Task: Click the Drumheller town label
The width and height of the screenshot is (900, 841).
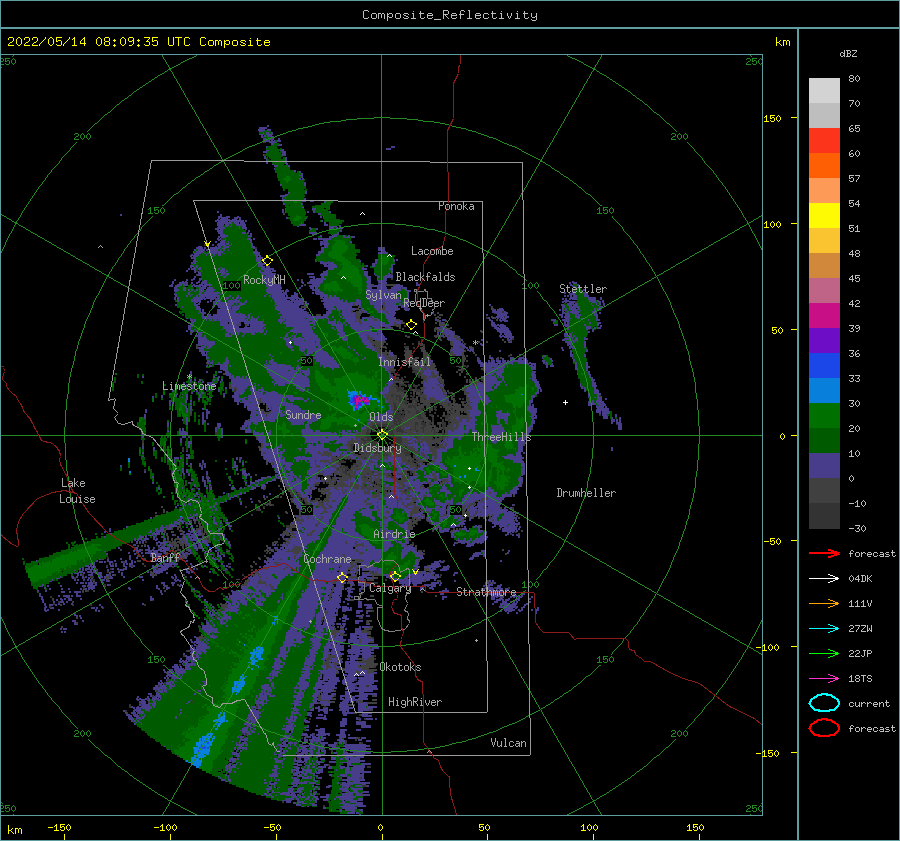Action: (x=586, y=493)
